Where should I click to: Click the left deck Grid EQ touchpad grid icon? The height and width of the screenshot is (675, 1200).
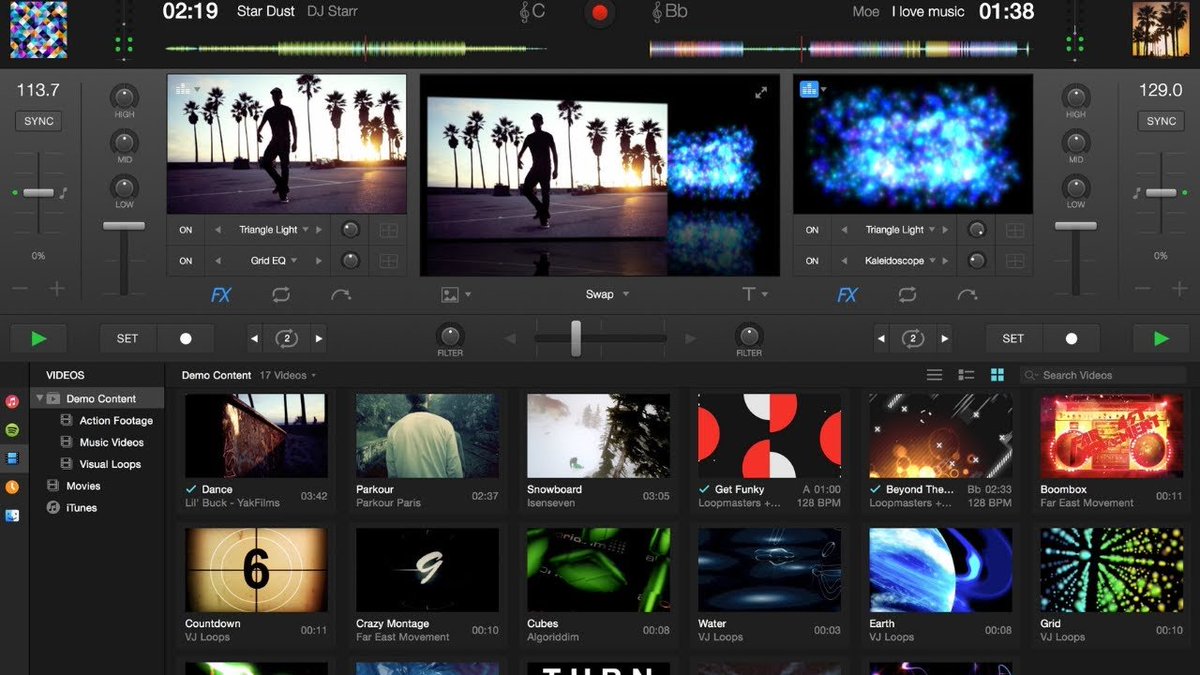click(x=389, y=261)
